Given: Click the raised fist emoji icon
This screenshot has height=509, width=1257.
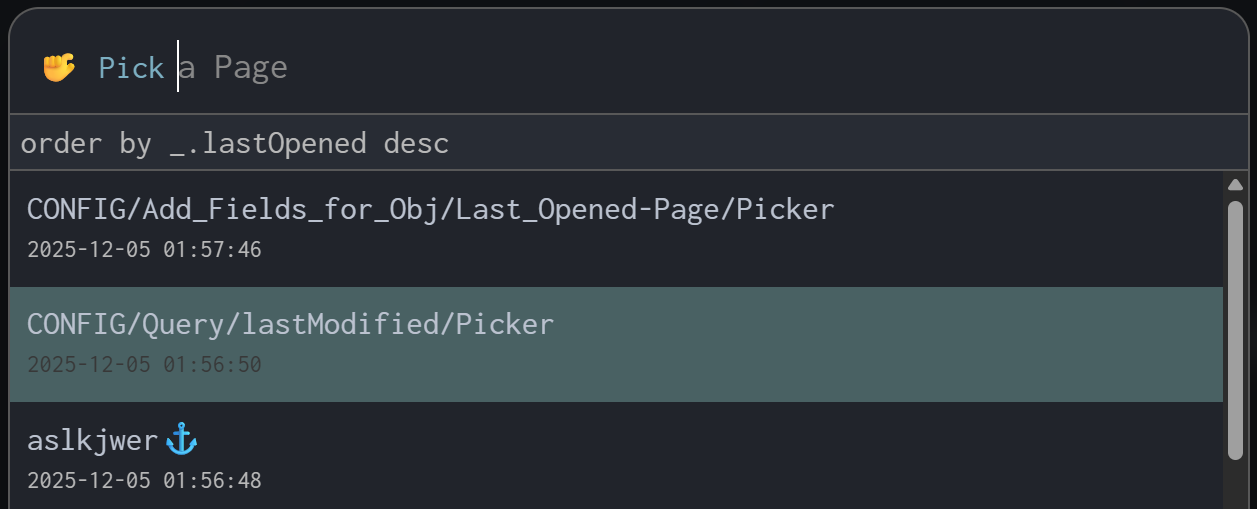Looking at the screenshot, I should (x=59, y=68).
